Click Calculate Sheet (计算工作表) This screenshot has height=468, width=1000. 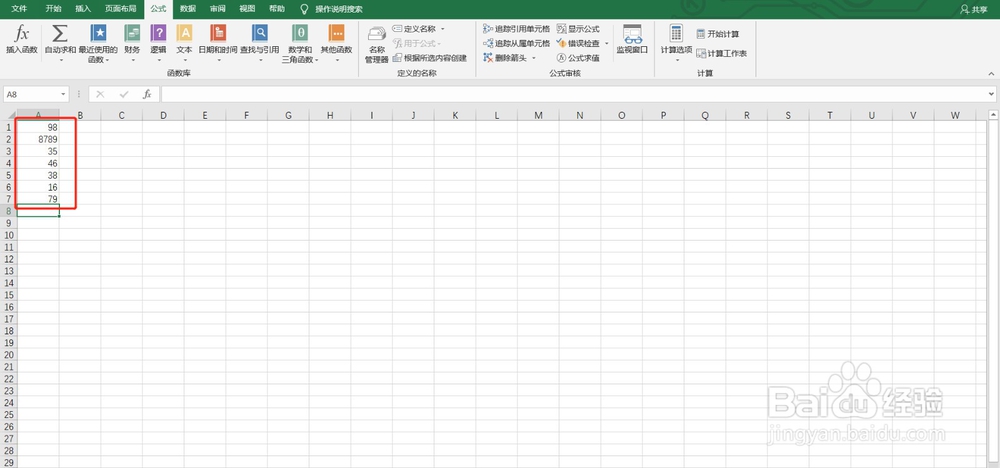(722, 54)
